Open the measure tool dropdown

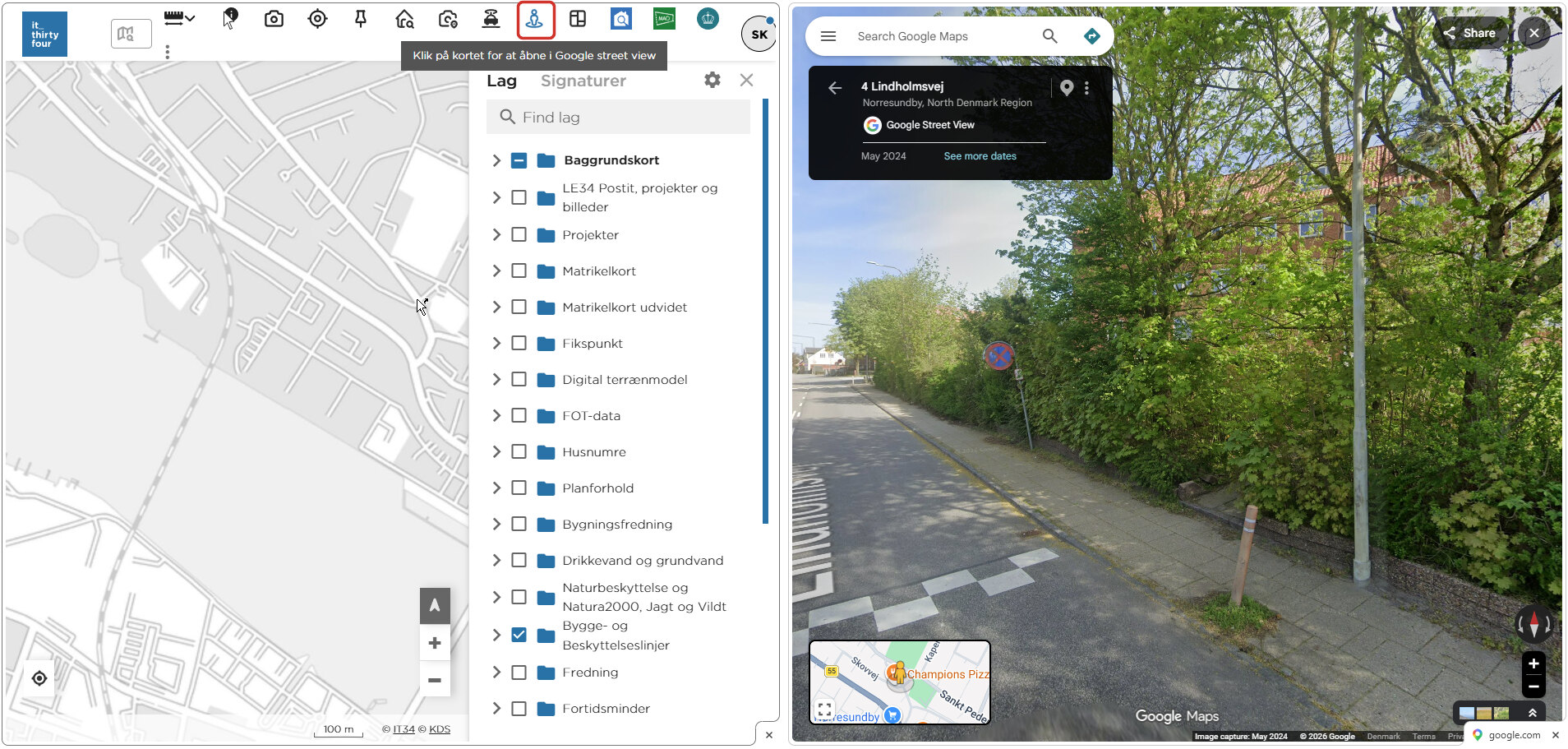pyautogui.click(x=179, y=18)
